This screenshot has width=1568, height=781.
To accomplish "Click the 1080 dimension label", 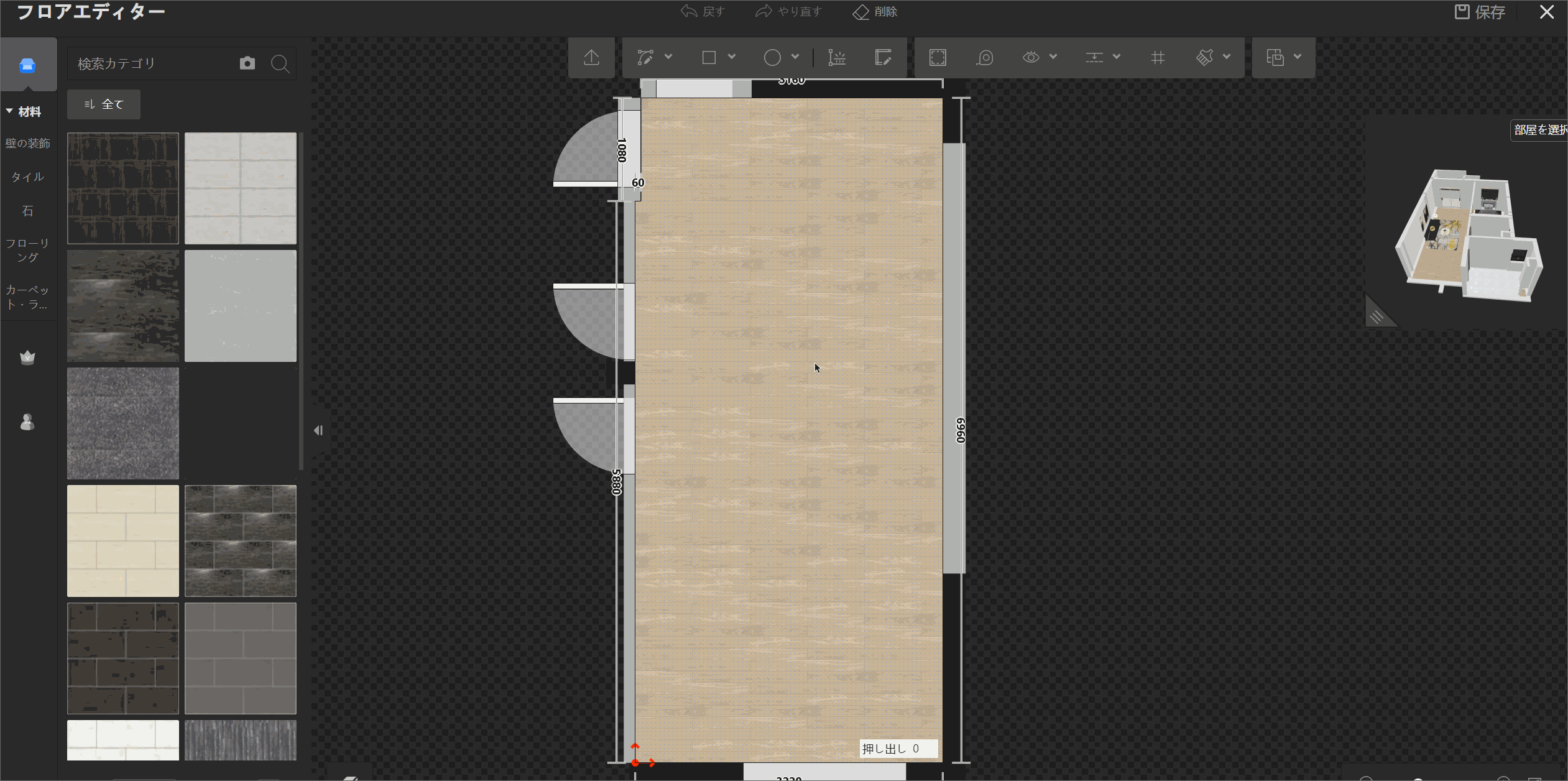I will 622,150.
